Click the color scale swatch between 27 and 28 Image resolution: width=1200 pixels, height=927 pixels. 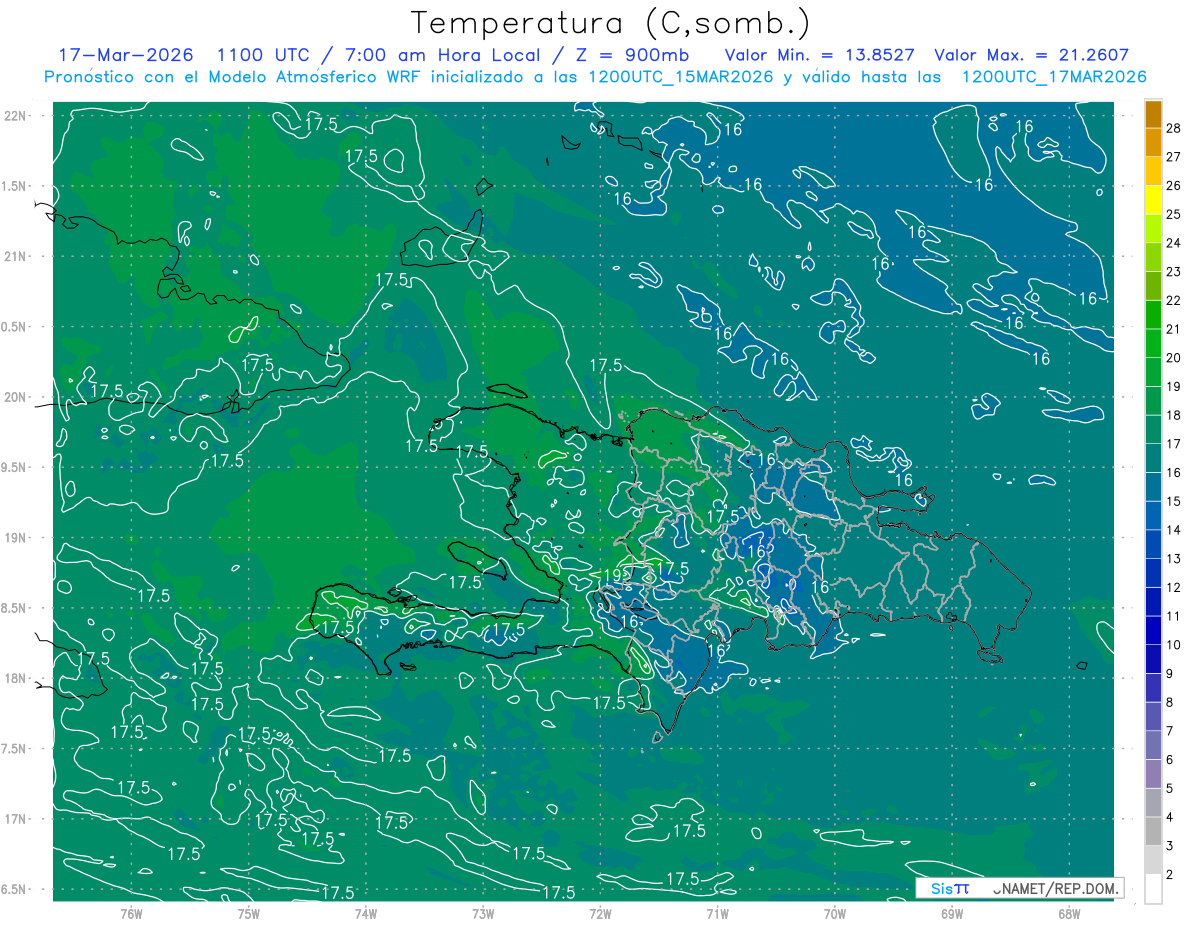(1153, 142)
